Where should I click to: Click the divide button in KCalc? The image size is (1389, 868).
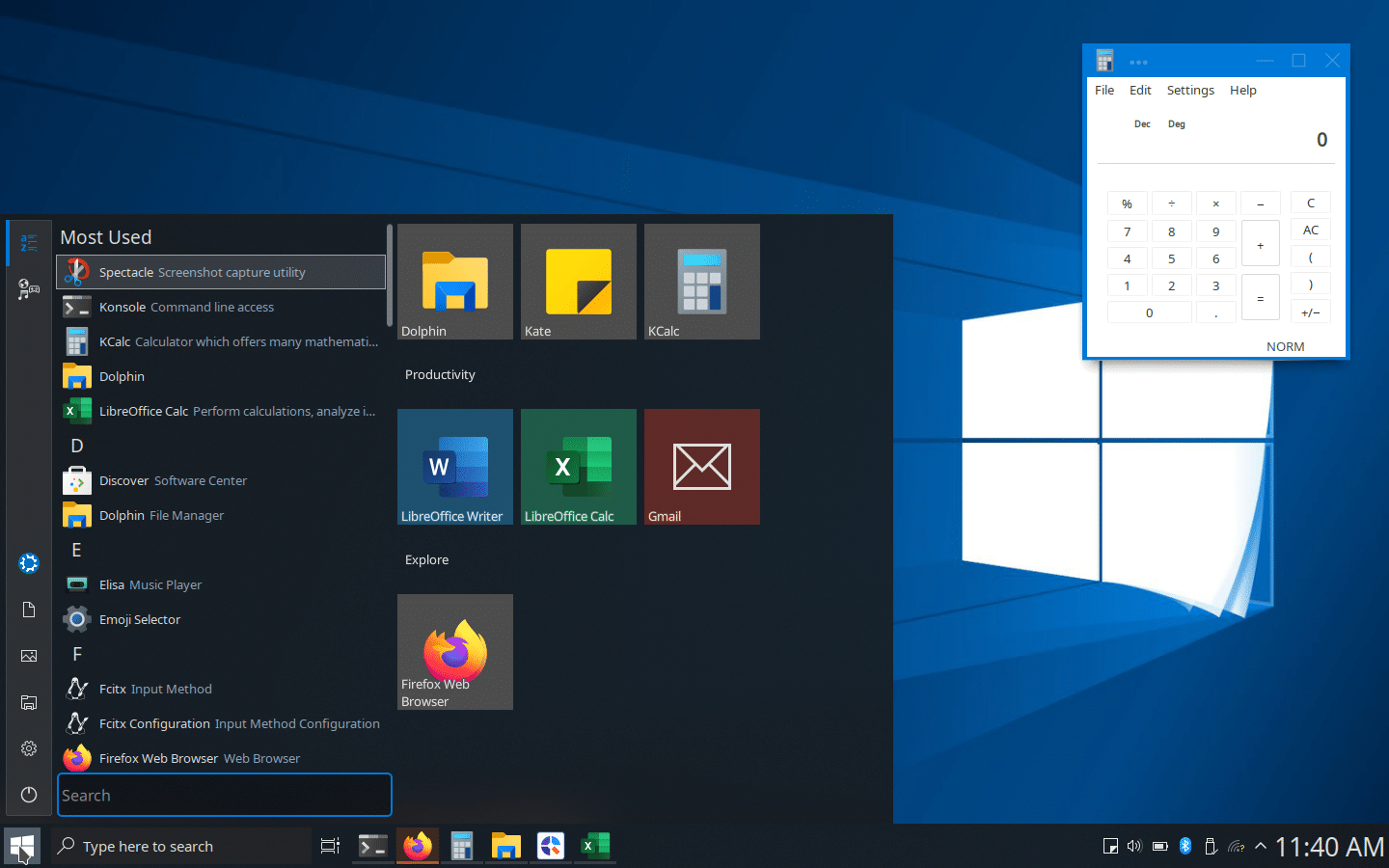pyautogui.click(x=1171, y=203)
